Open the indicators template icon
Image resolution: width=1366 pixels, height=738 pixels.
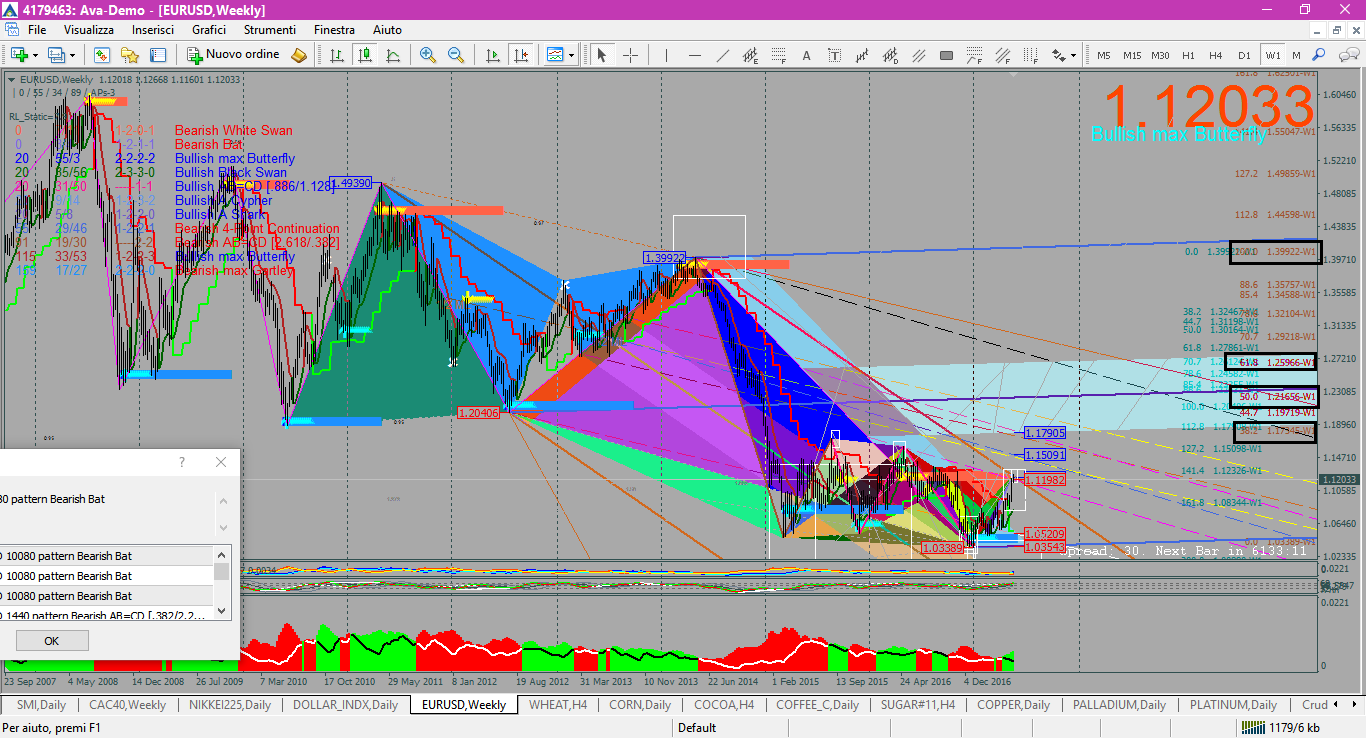point(555,55)
